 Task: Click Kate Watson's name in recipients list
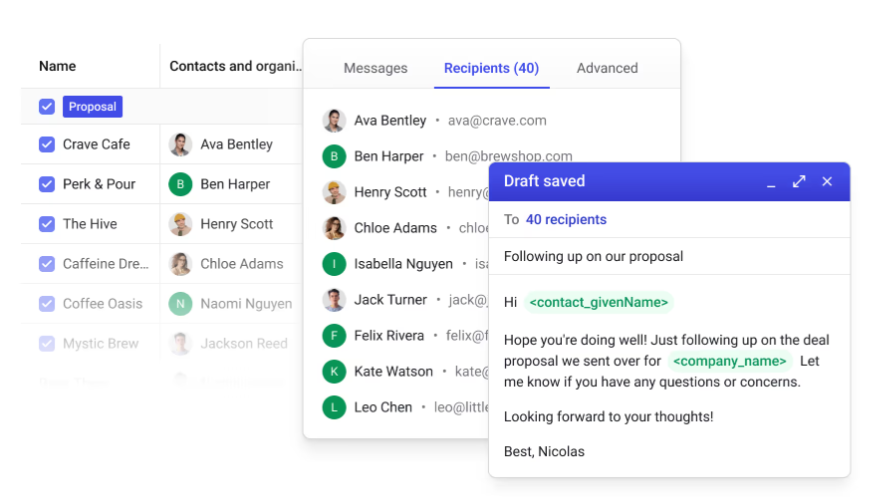393,372
